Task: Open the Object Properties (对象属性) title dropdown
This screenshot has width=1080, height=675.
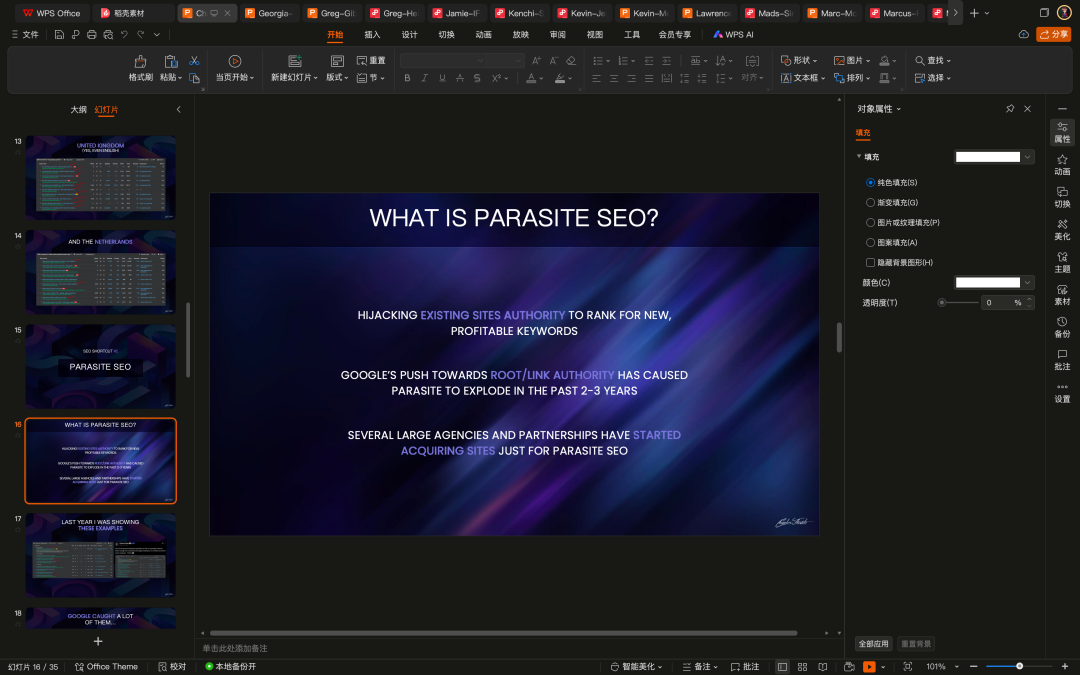Action: pos(898,109)
